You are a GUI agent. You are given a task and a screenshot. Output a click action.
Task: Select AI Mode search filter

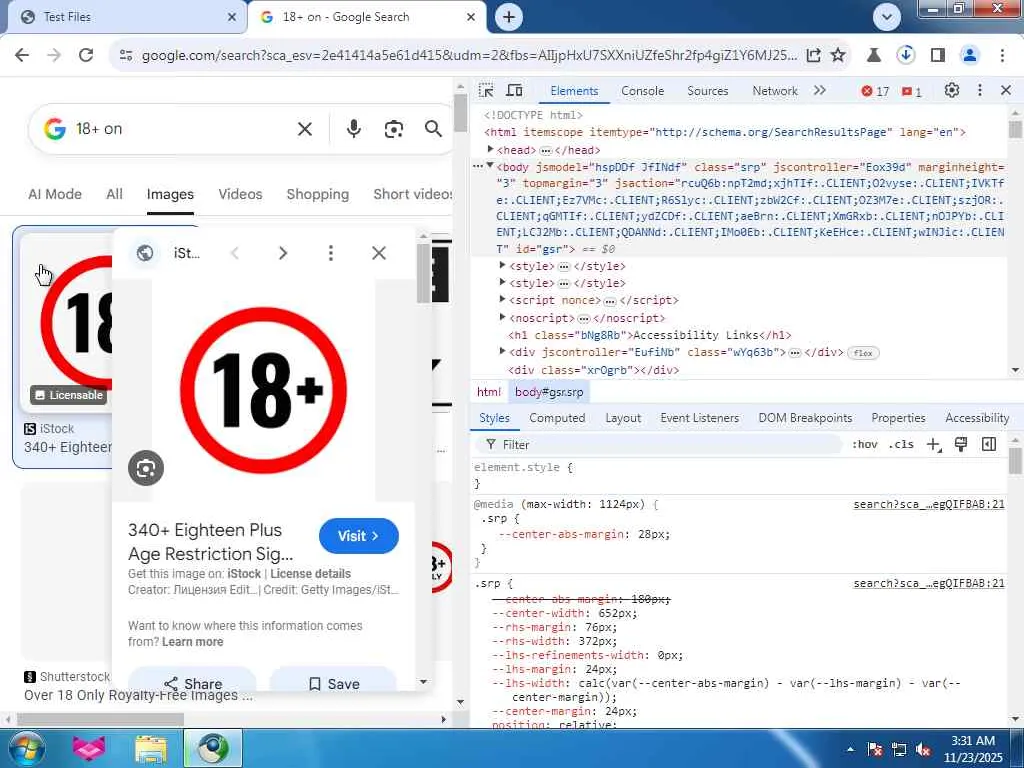(x=55, y=194)
